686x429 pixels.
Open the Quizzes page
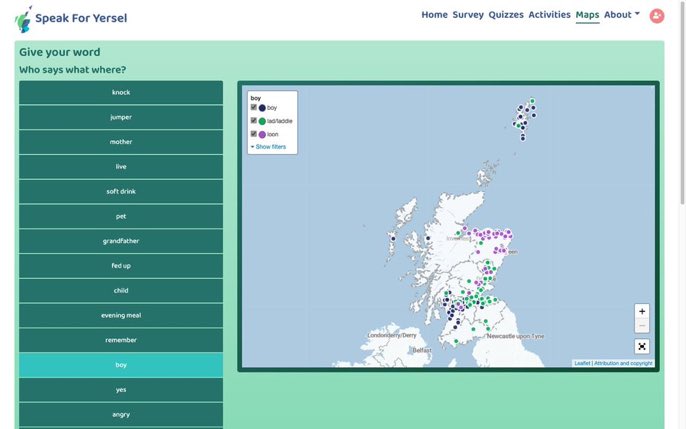pos(506,15)
